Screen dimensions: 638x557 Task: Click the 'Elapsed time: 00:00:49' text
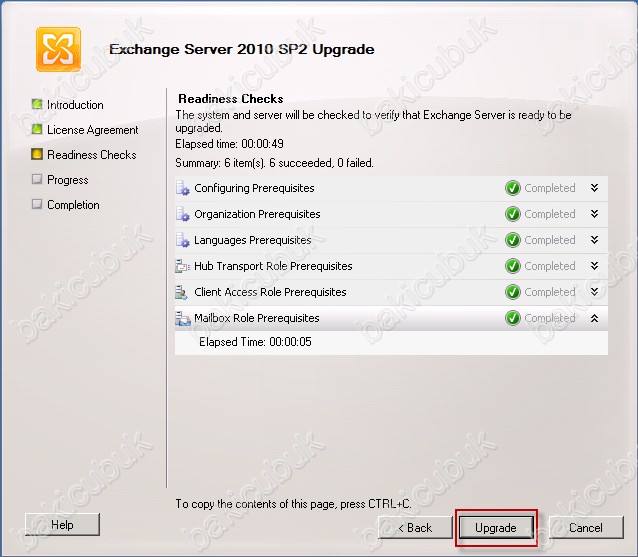(229, 144)
